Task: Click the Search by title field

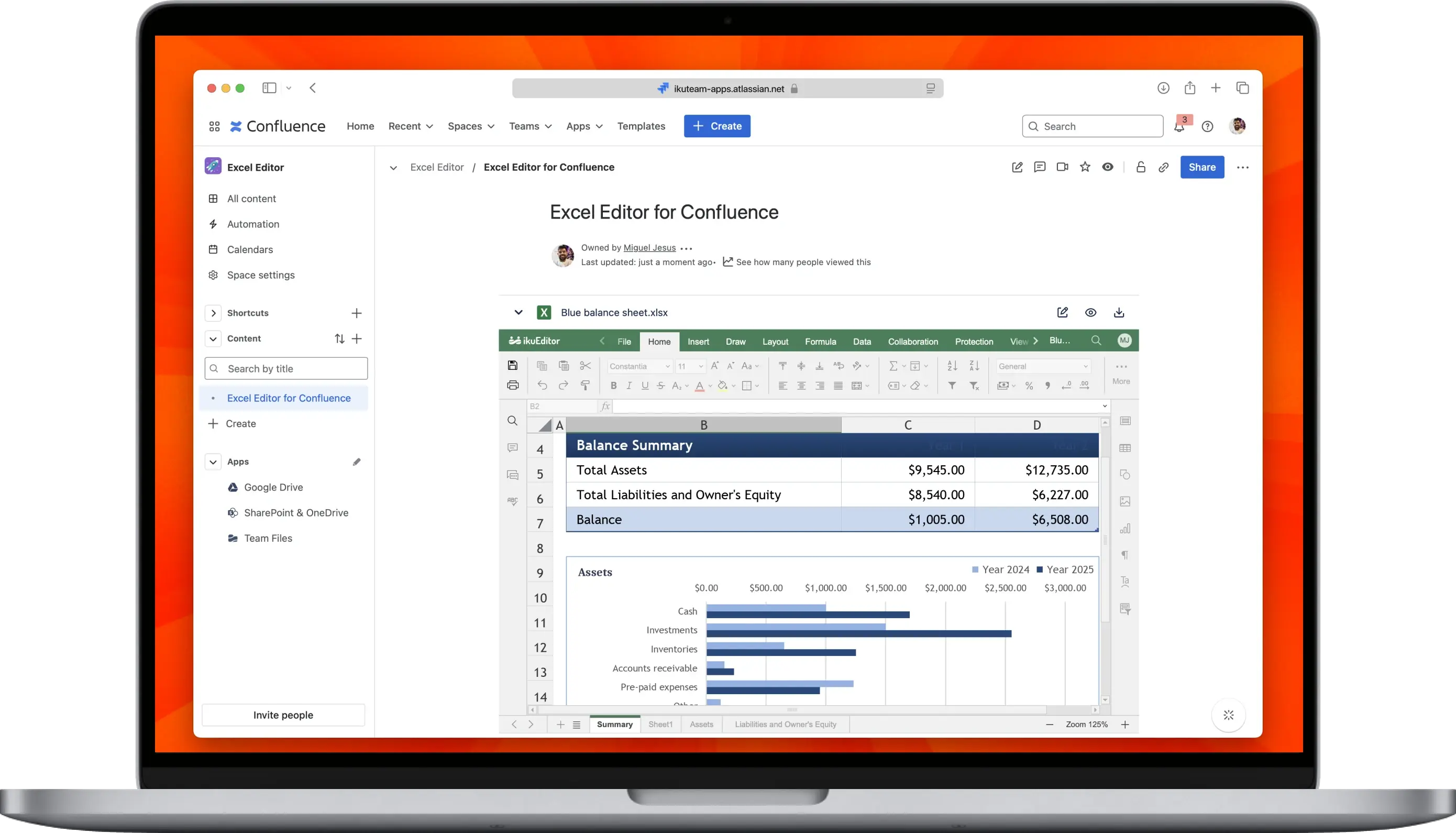Action: 286,368
